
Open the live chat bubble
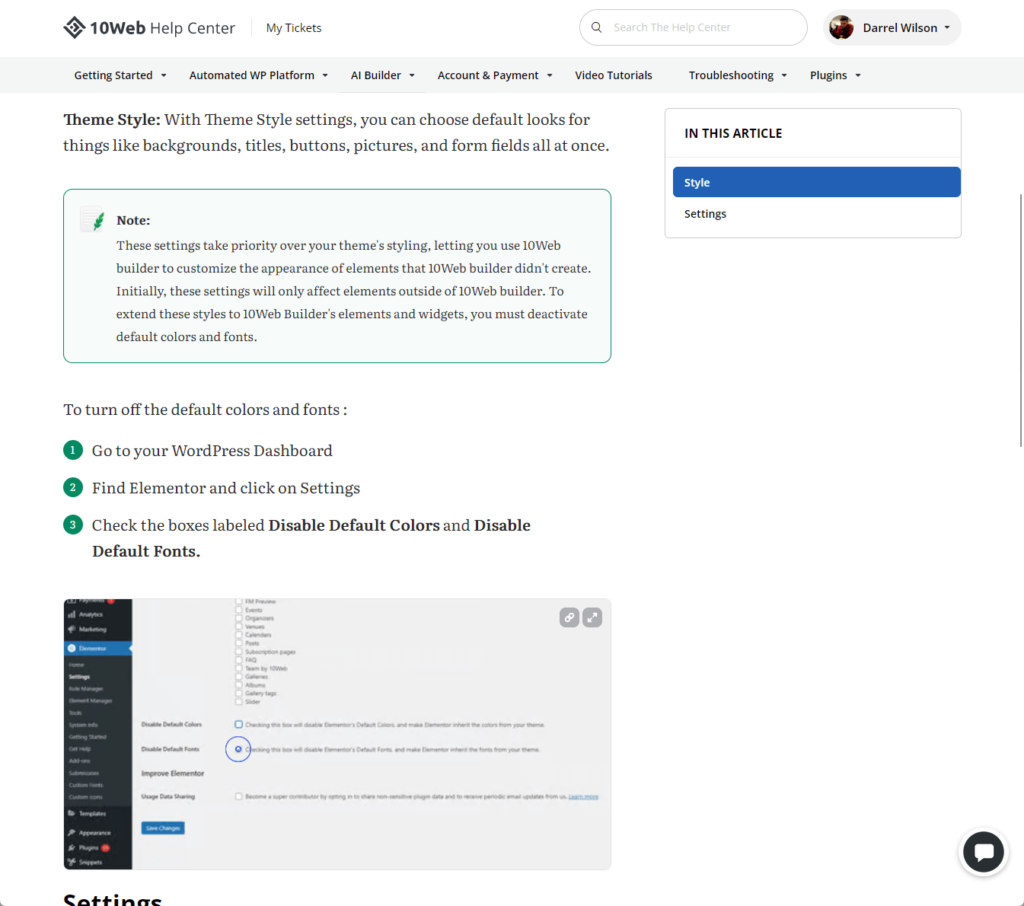tap(983, 852)
